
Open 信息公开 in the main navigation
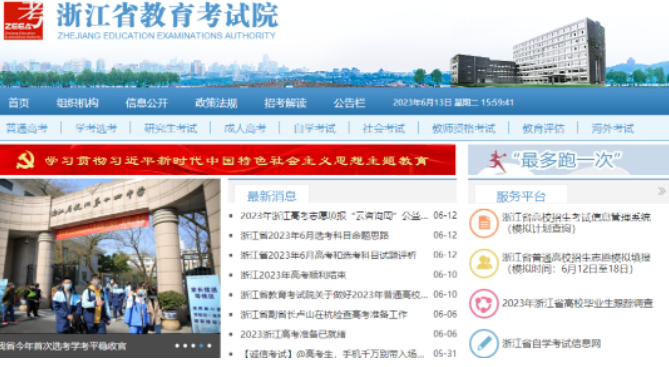(146, 103)
